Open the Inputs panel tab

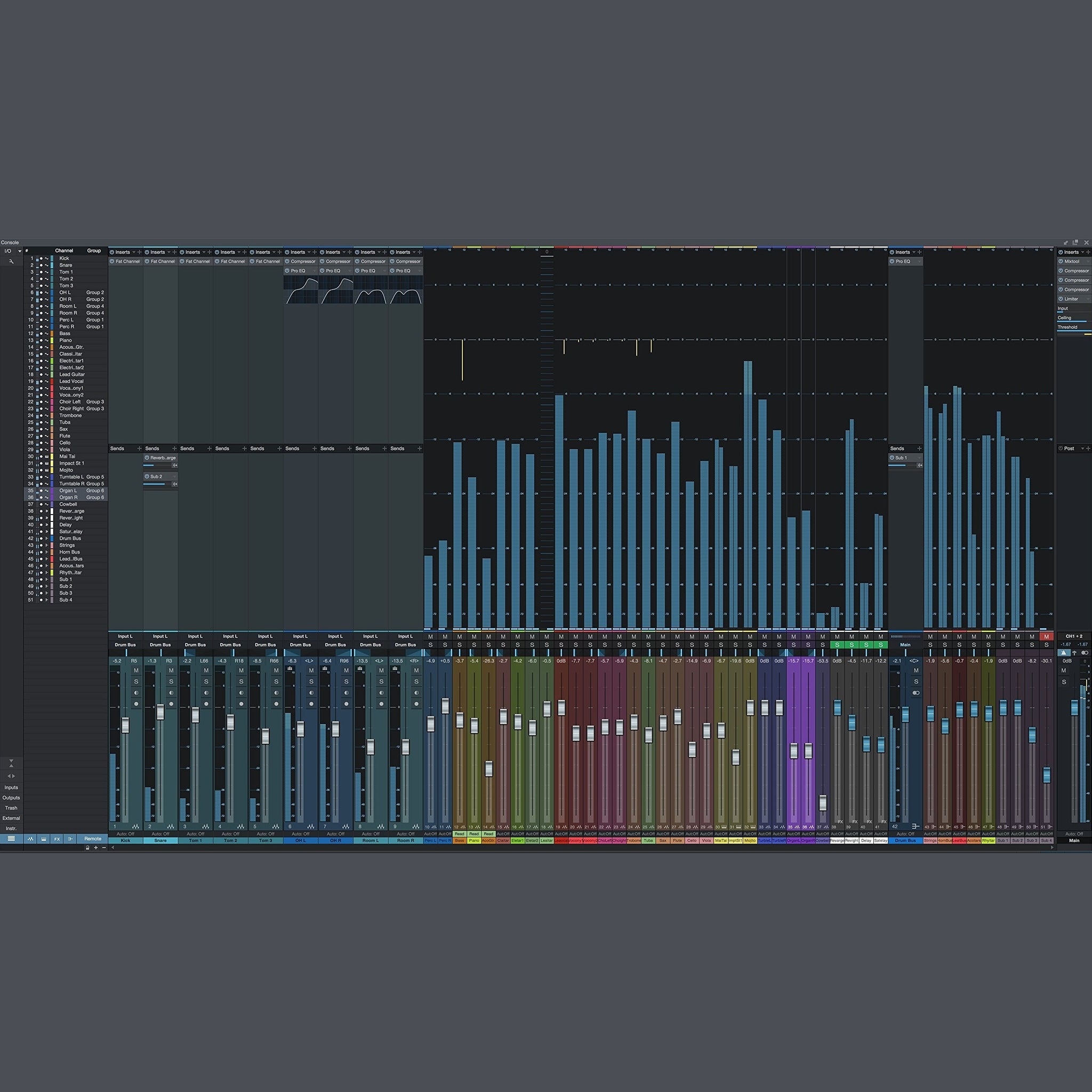point(11,788)
